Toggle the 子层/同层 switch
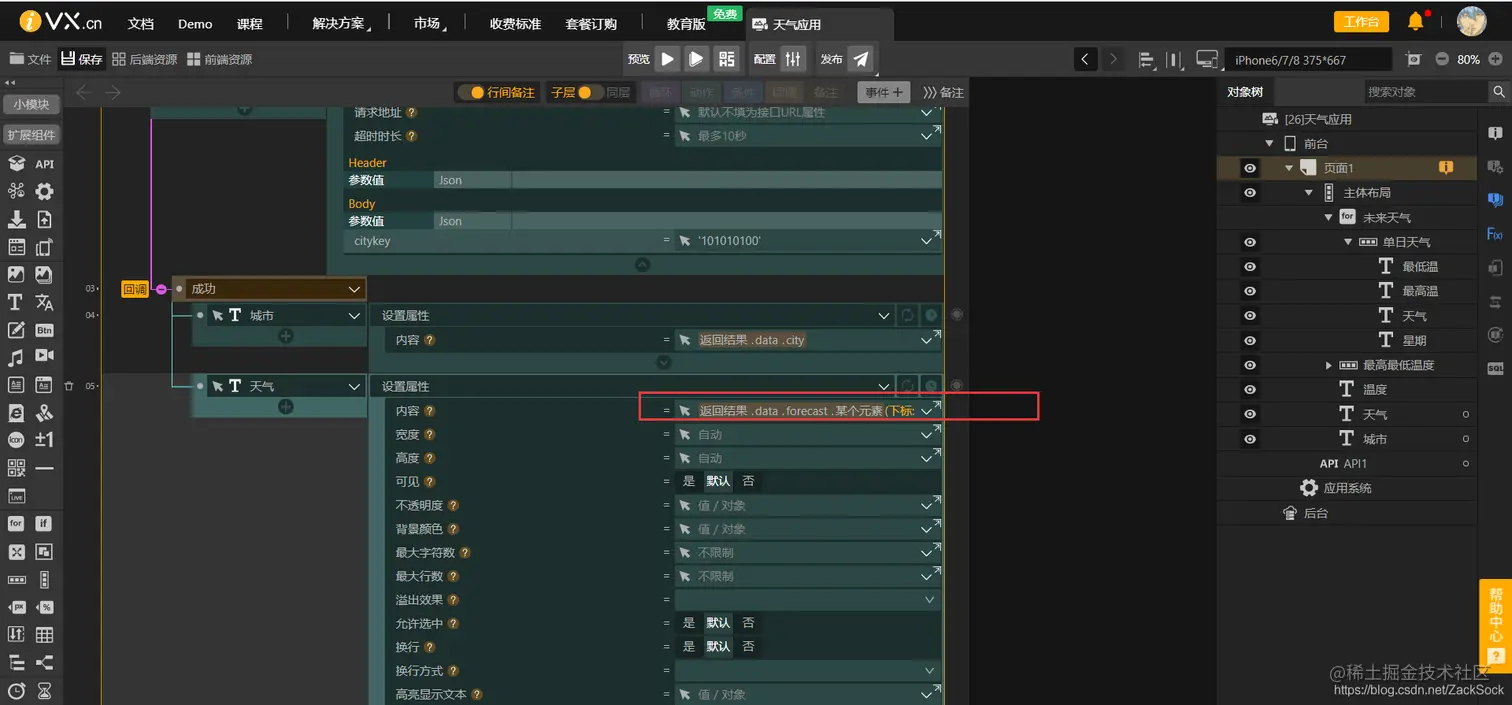Image resolution: width=1512 pixels, height=705 pixels. [x=590, y=93]
